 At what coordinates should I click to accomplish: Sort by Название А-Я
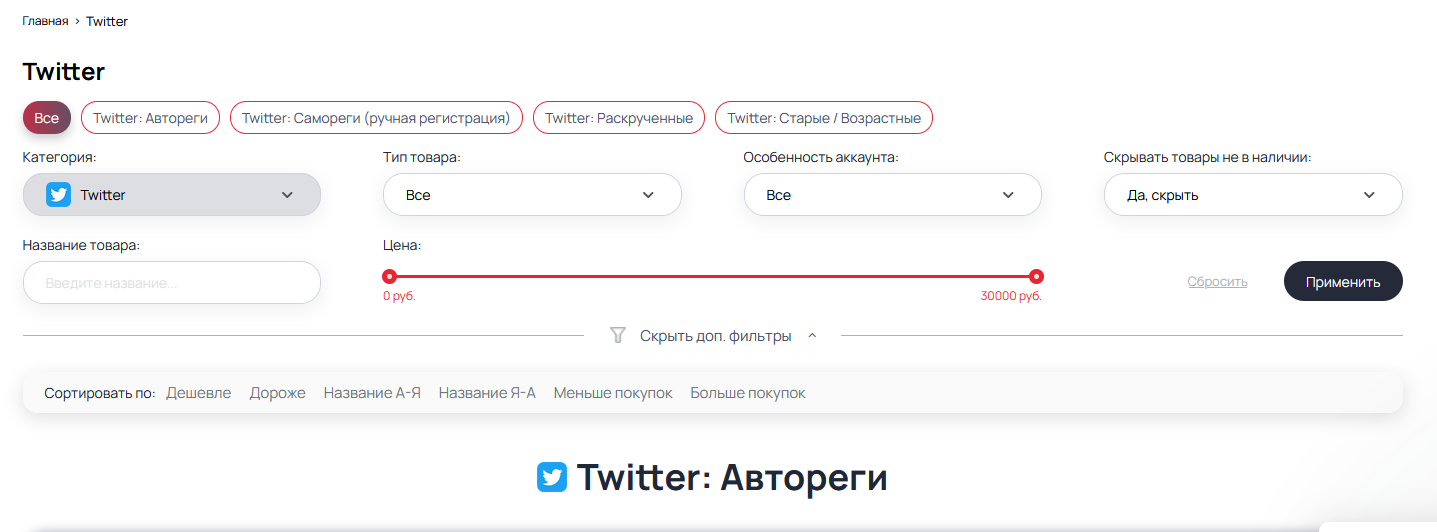[372, 393]
